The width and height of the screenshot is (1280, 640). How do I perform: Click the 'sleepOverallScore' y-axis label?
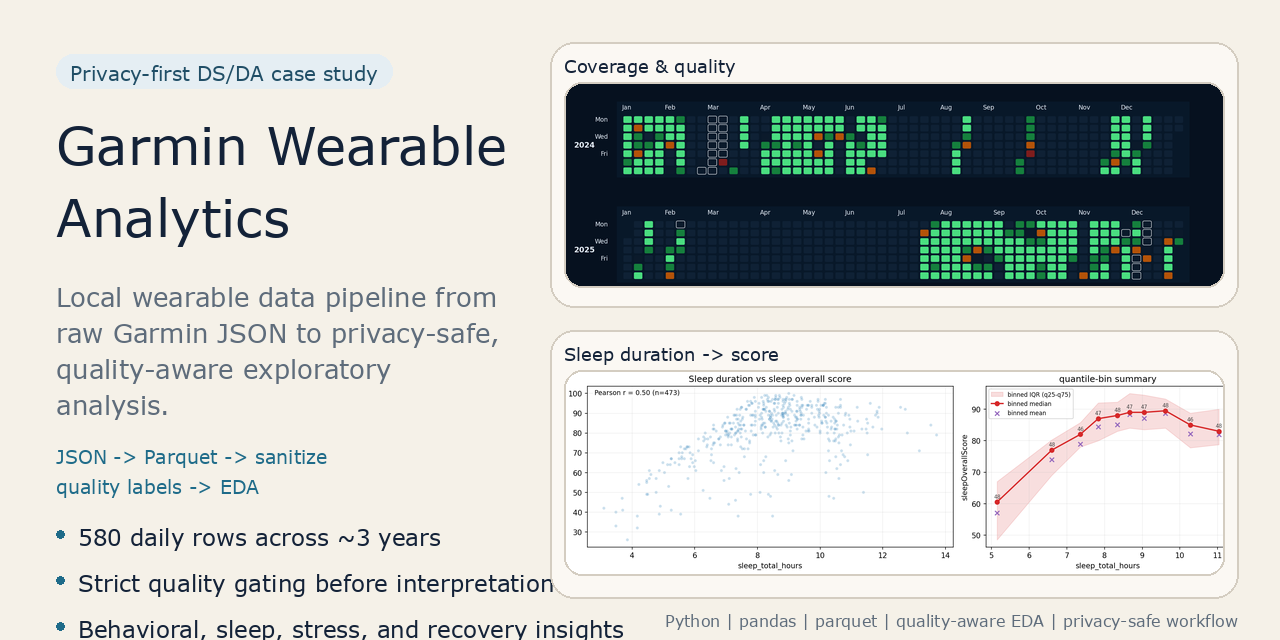pyautogui.click(x=965, y=468)
